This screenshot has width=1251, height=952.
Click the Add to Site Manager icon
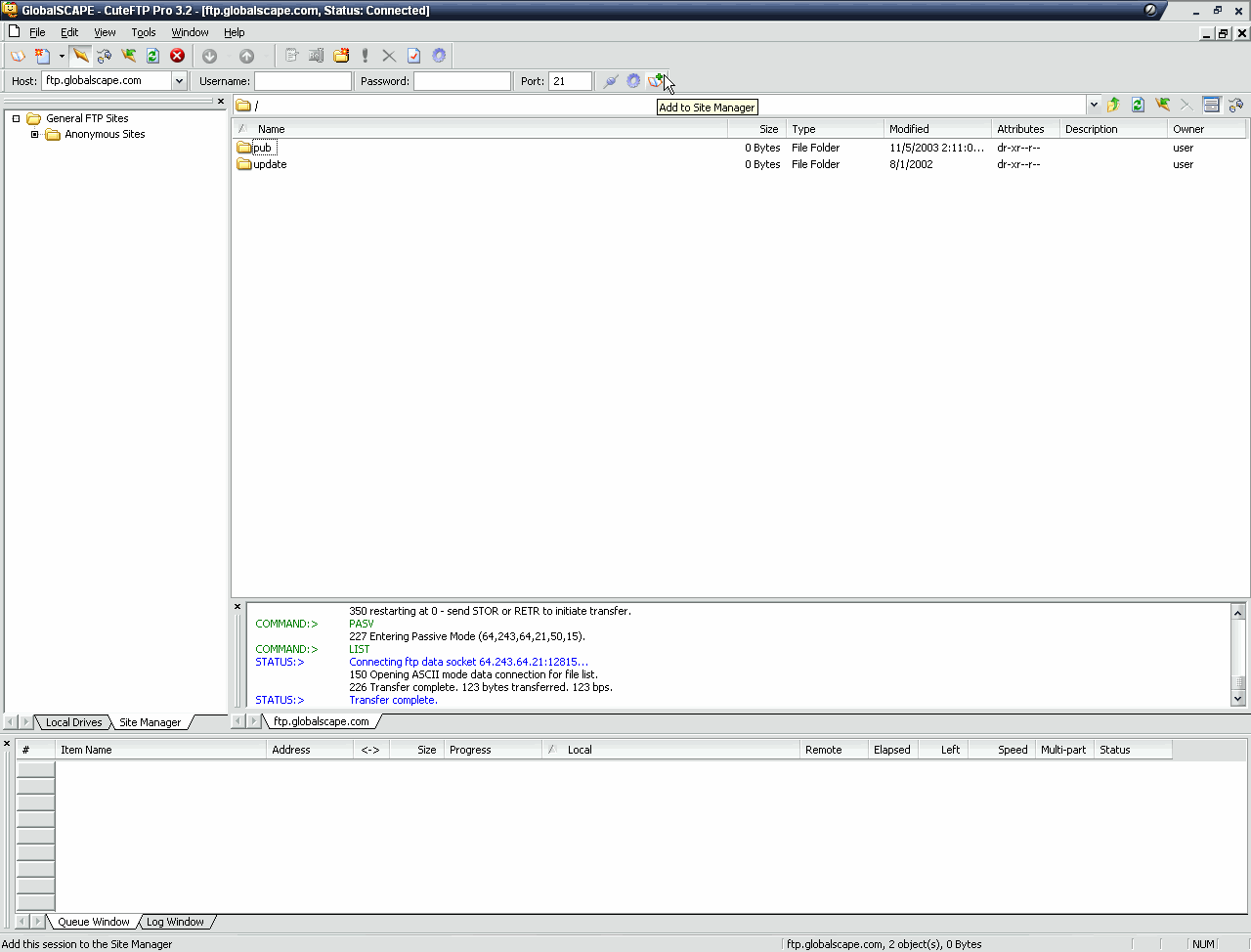click(x=656, y=81)
